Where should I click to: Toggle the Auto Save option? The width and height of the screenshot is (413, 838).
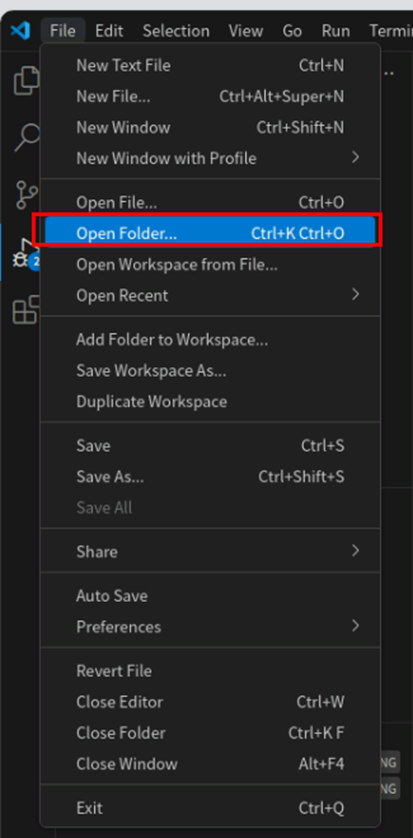click(x=210, y=595)
